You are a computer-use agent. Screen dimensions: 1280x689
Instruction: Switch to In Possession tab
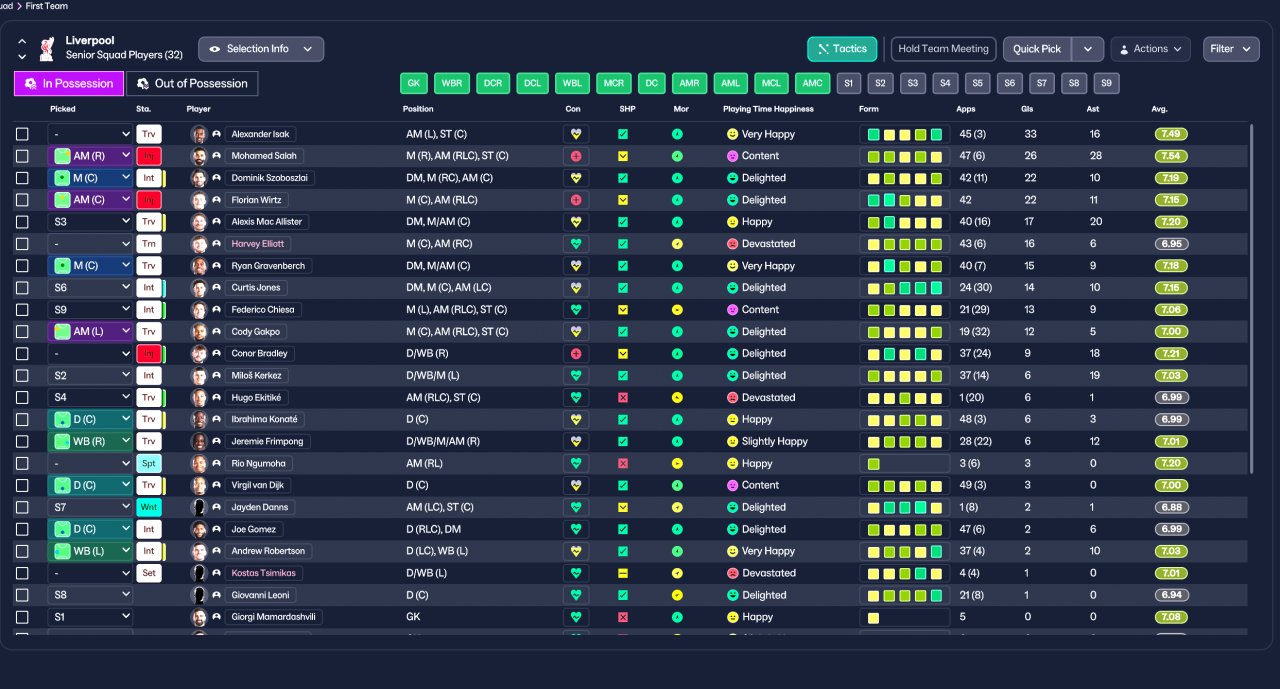tap(69, 84)
